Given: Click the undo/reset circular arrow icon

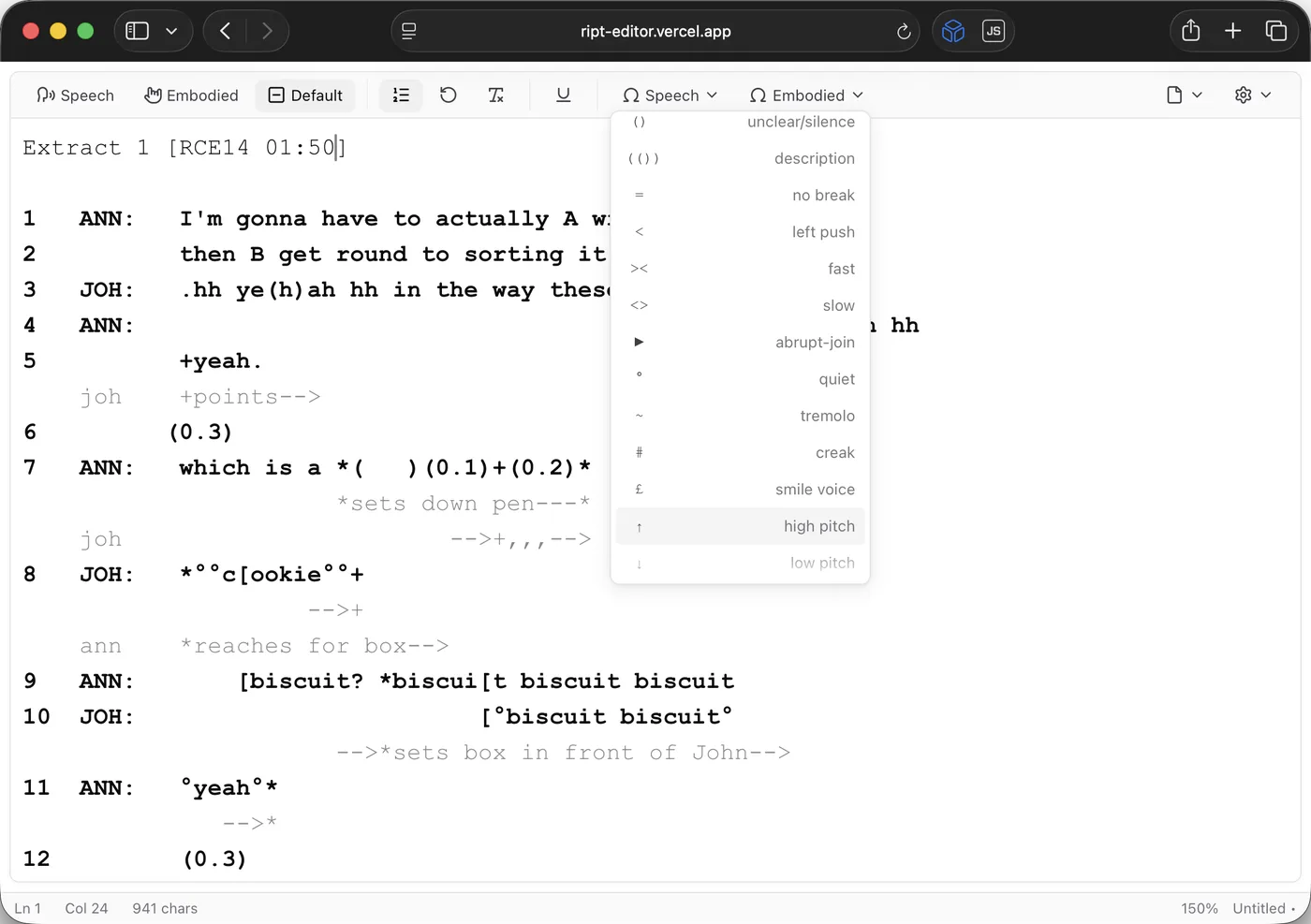Looking at the screenshot, I should point(449,95).
